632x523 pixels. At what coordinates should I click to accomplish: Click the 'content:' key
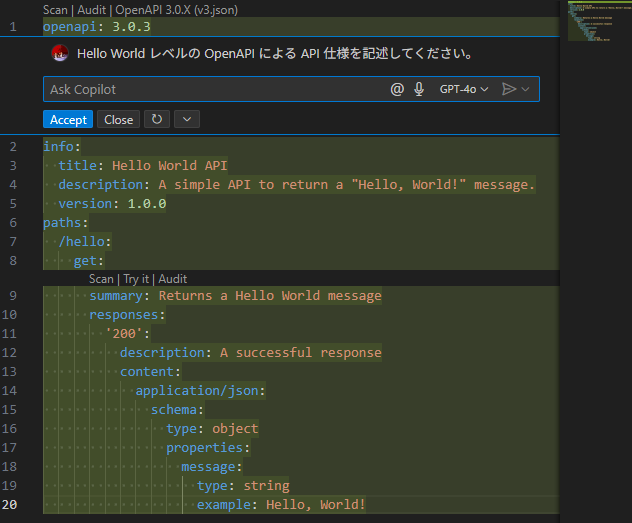point(150,371)
